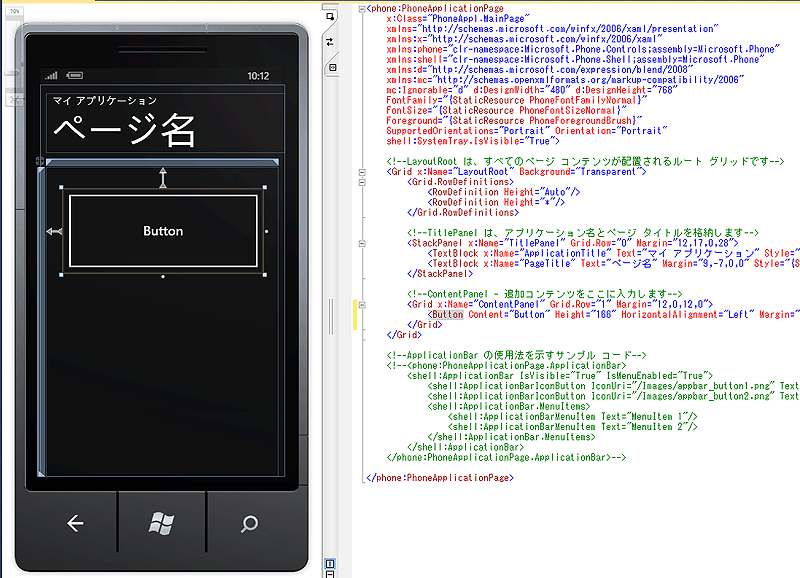The width and height of the screenshot is (800, 578).
Task: Select the Button control in the designer
Action: pyautogui.click(x=163, y=231)
